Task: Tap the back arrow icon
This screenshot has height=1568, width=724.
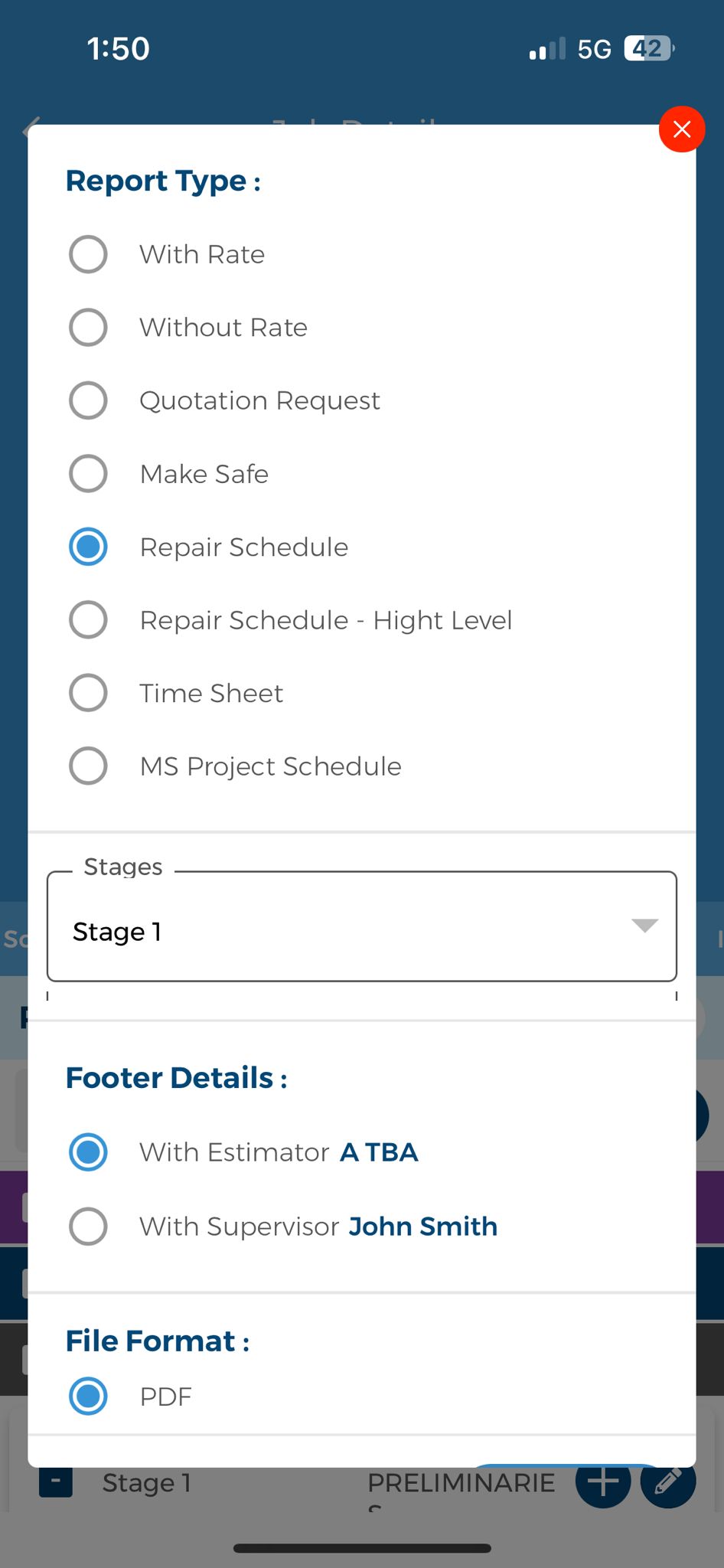Action: click(32, 129)
